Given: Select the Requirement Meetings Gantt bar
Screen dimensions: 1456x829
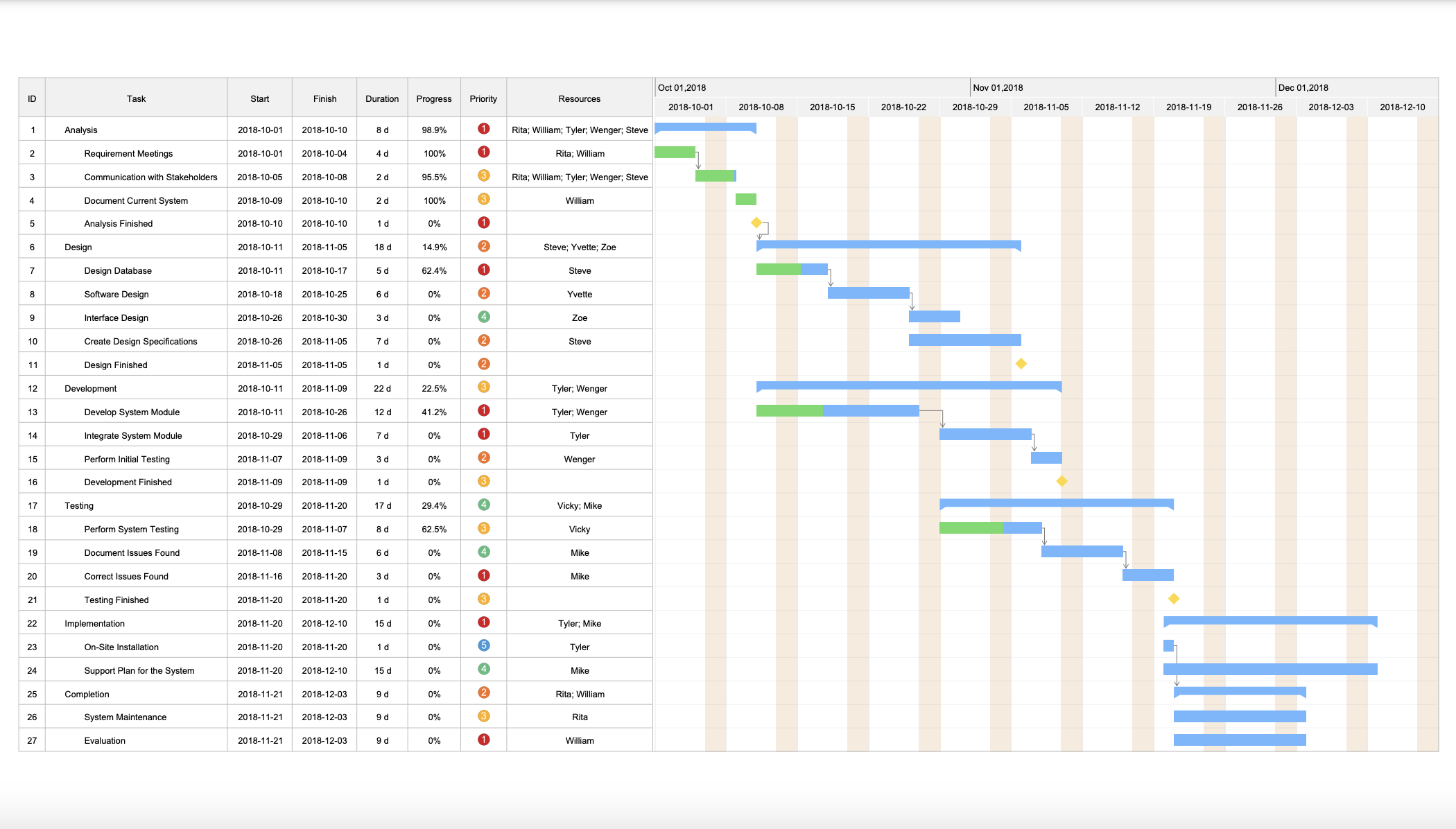Looking at the screenshot, I should pos(675,152).
